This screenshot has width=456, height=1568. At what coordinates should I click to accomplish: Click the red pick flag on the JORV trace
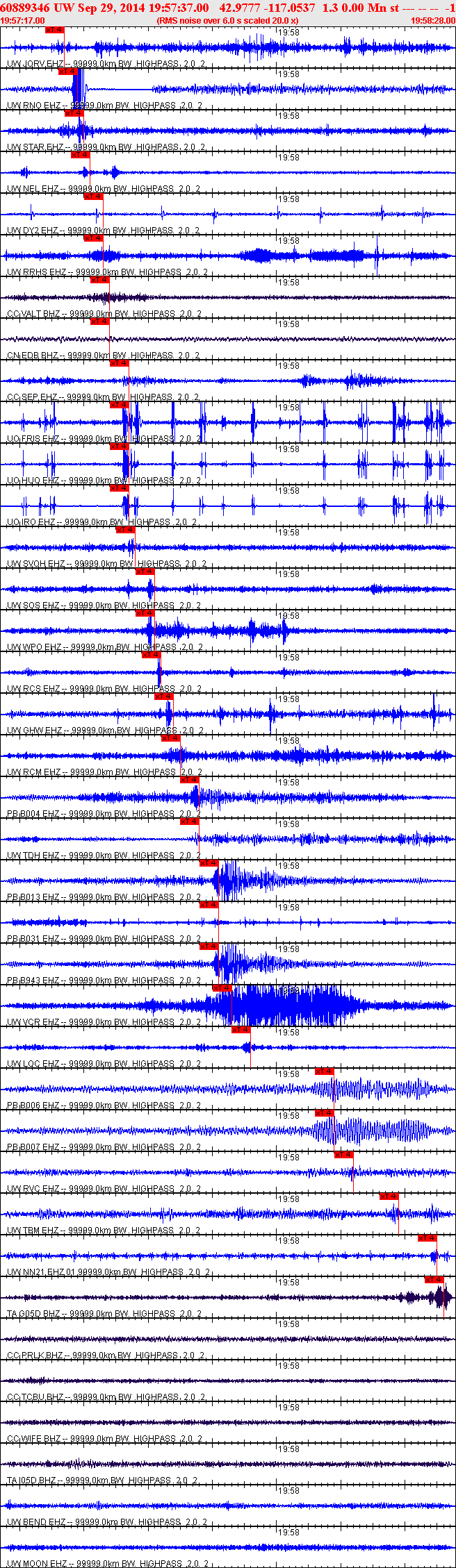pos(54,30)
